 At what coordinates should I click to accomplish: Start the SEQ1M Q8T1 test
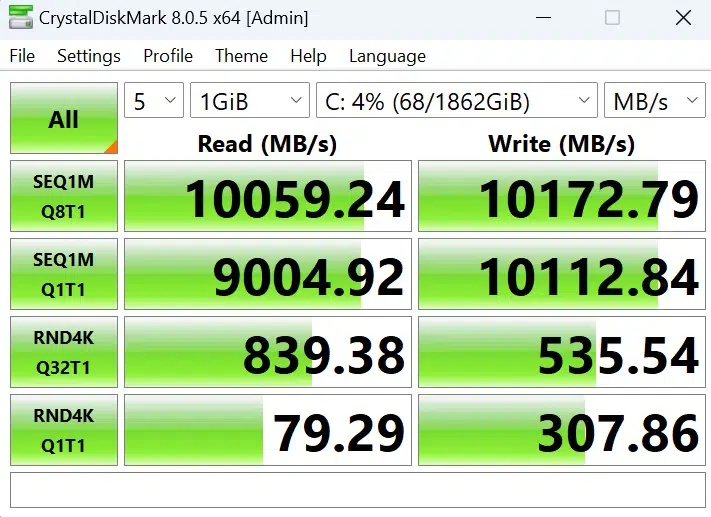[64, 196]
